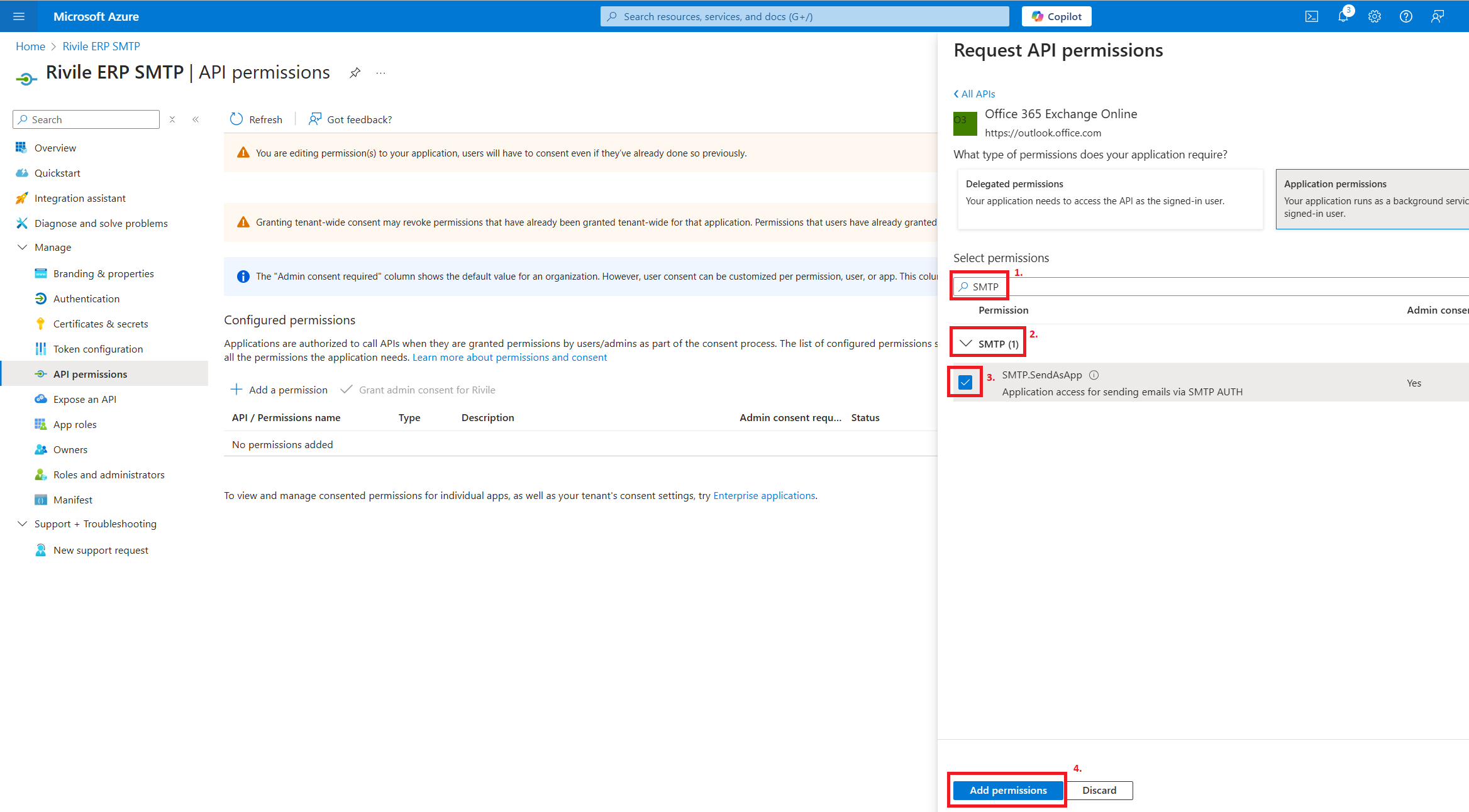Open the Authentication menu item

pyautogui.click(x=86, y=299)
